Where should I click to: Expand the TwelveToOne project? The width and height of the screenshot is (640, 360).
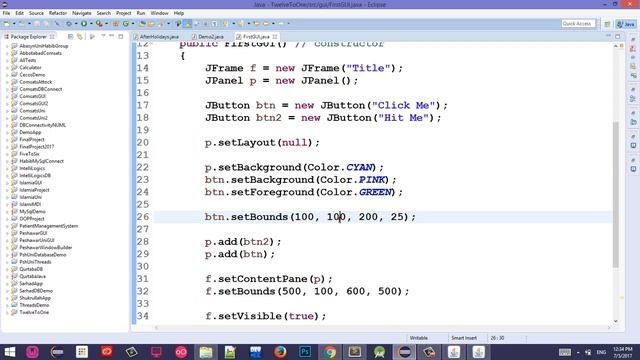(x=7, y=312)
